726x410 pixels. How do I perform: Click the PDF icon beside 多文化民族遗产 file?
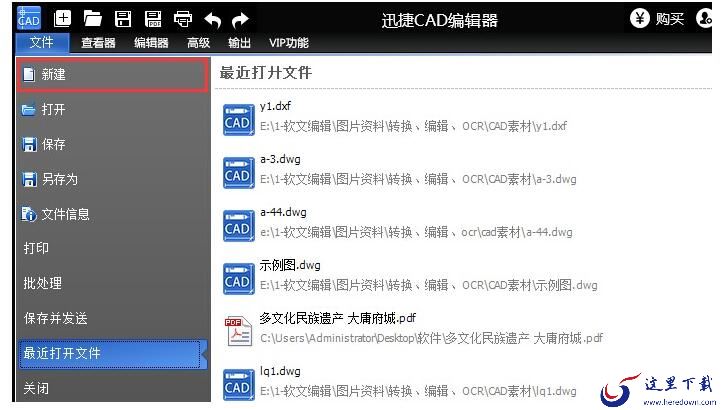click(x=239, y=331)
